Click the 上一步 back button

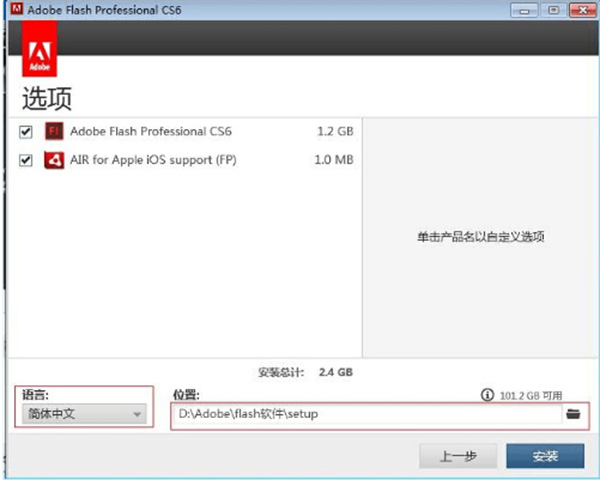point(458,456)
